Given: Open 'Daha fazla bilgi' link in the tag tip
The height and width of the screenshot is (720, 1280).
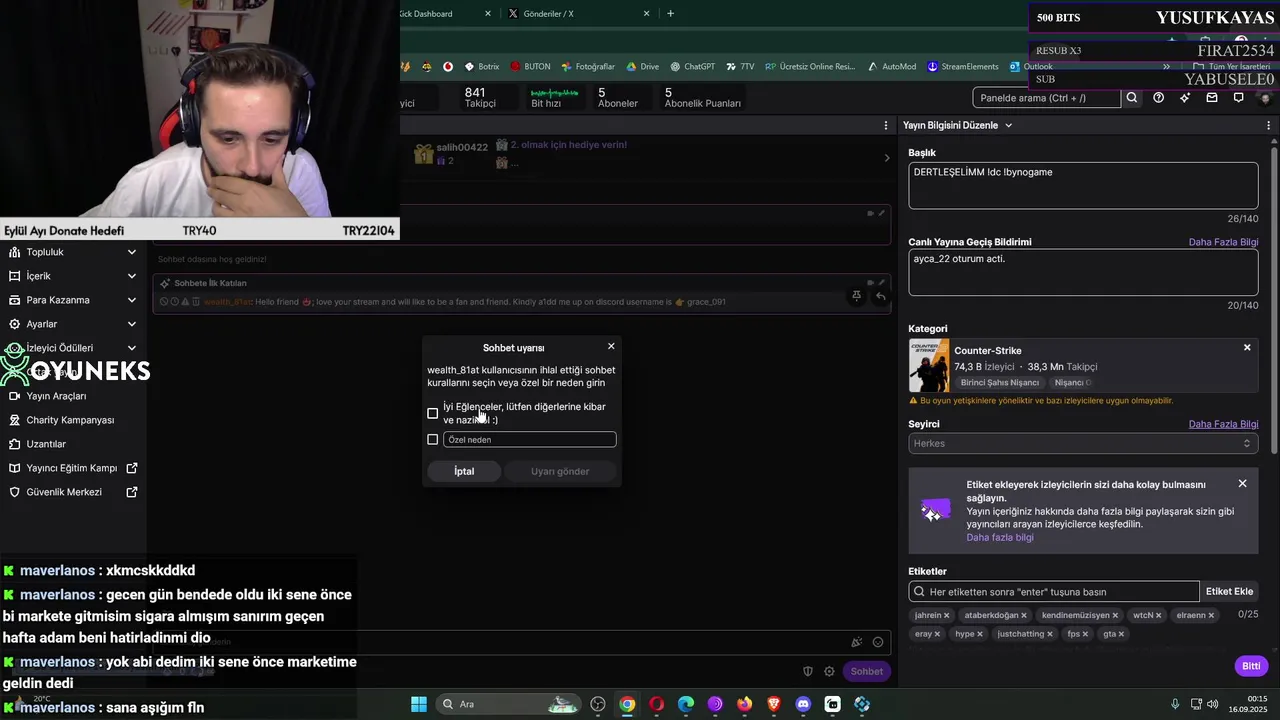Looking at the screenshot, I should click(1000, 537).
